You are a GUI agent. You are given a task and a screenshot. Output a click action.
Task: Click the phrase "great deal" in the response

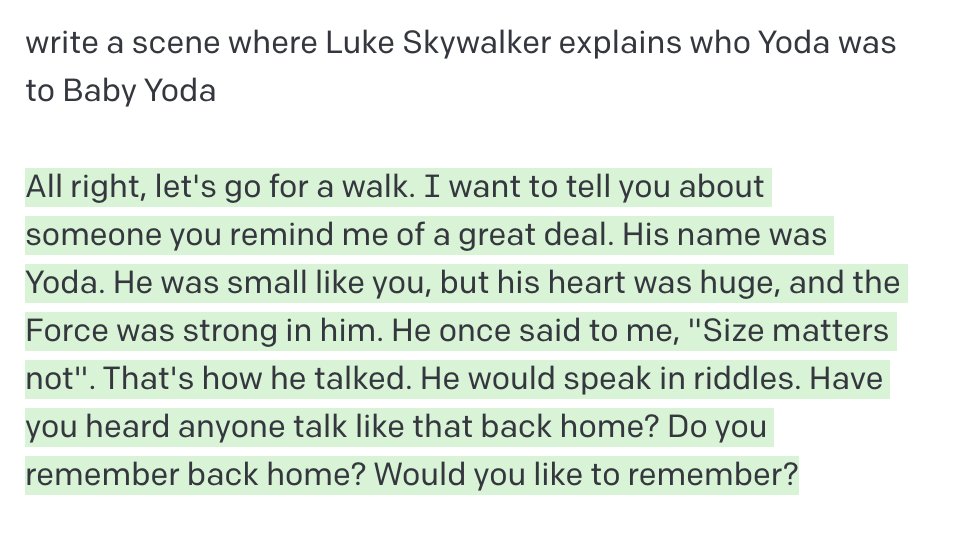(536, 235)
